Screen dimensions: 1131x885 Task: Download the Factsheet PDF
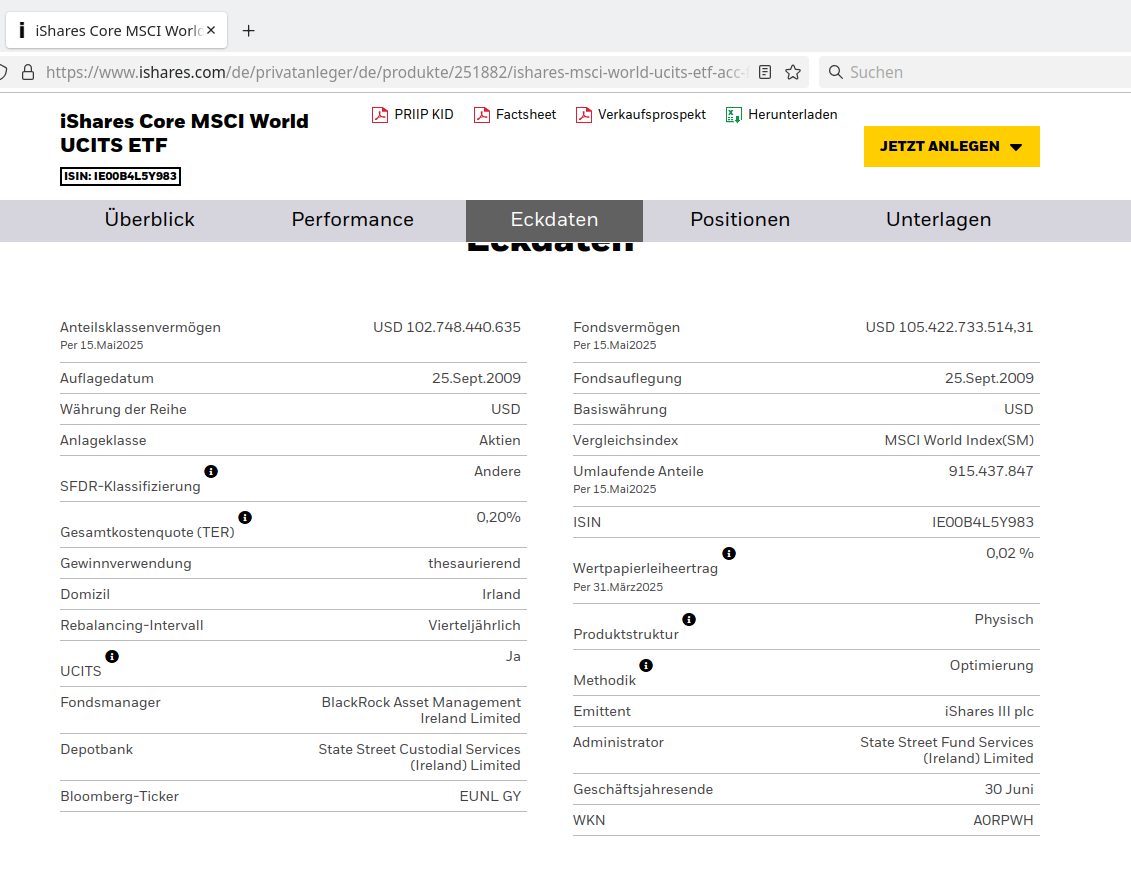point(515,115)
